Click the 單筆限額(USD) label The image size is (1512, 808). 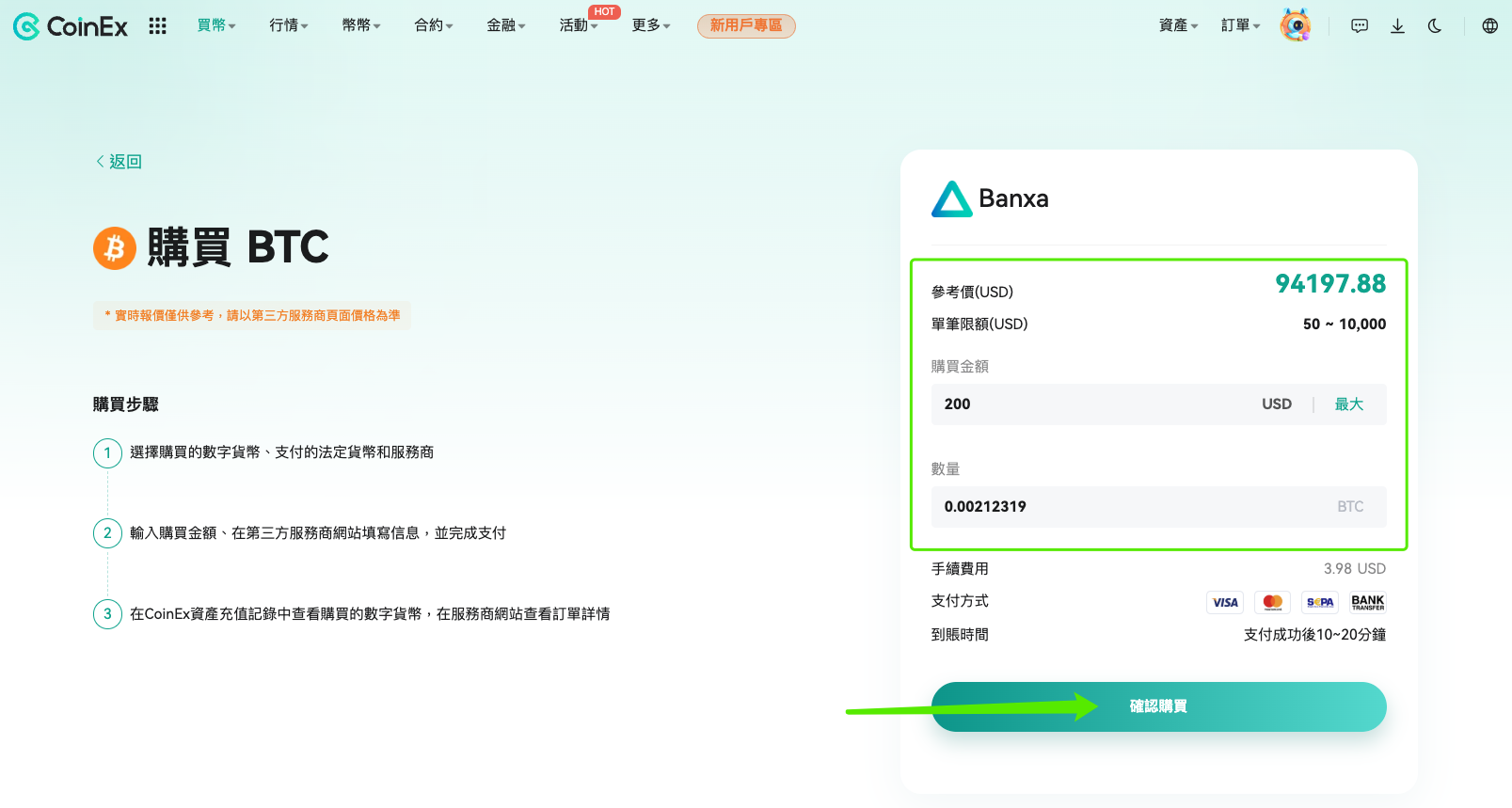click(979, 325)
